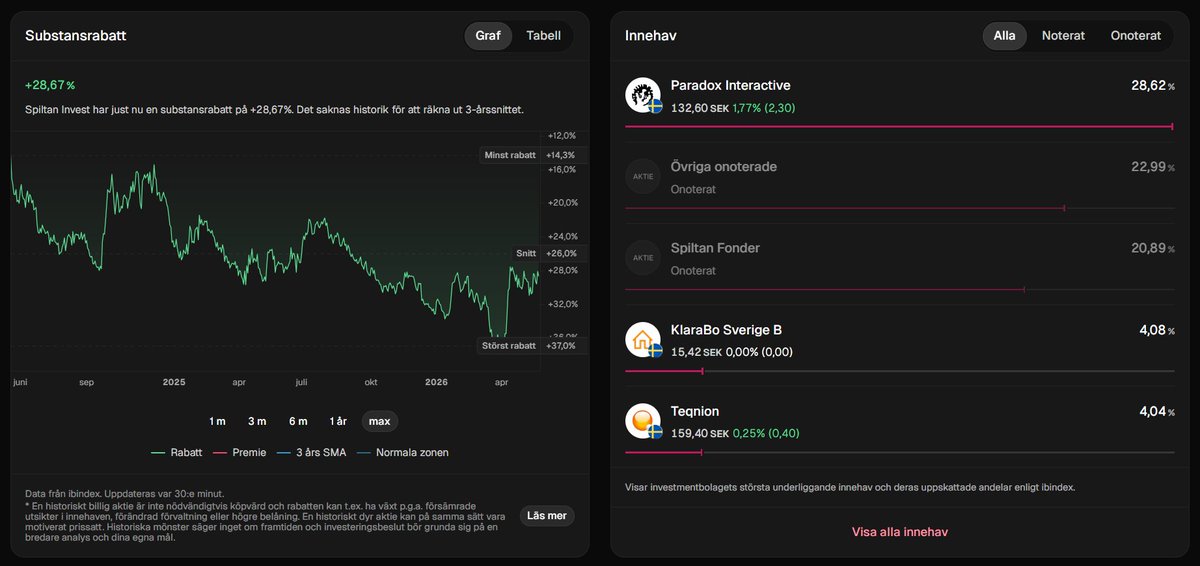
Task: Click the +28,67 % discount value
Action: click(x=50, y=85)
